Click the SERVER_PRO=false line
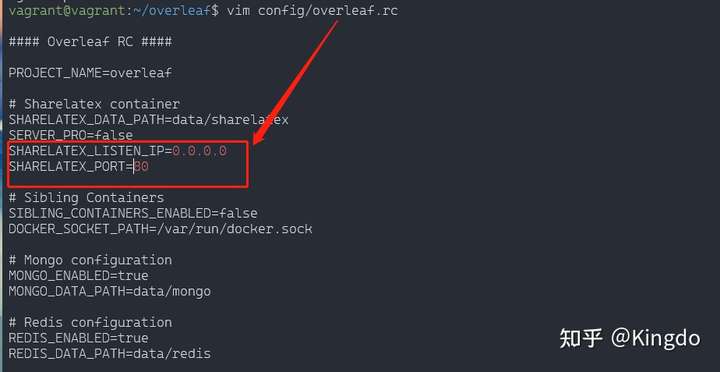Image resolution: width=720 pixels, height=372 pixels. [x=71, y=135]
